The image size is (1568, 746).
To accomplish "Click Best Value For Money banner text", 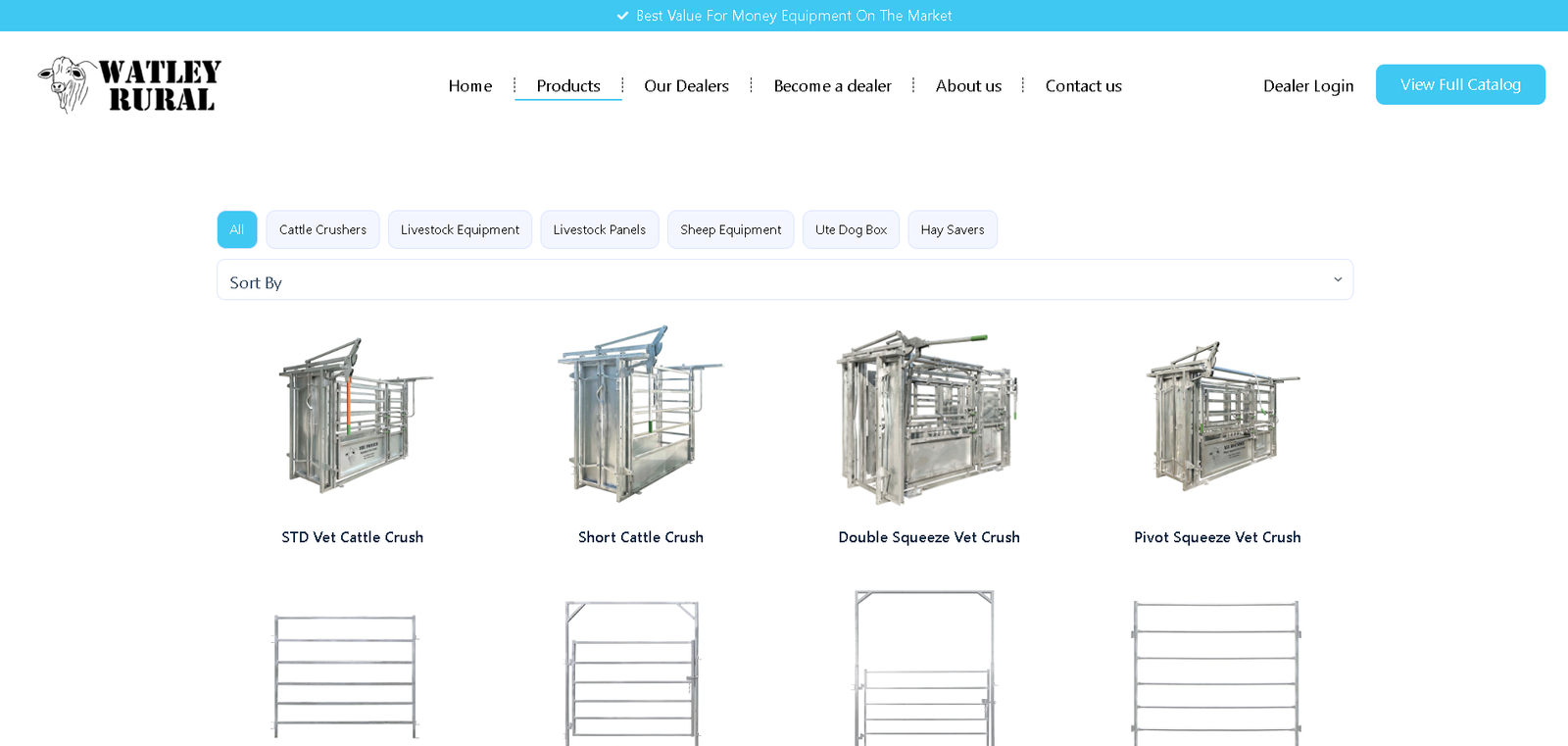I will click(x=794, y=16).
